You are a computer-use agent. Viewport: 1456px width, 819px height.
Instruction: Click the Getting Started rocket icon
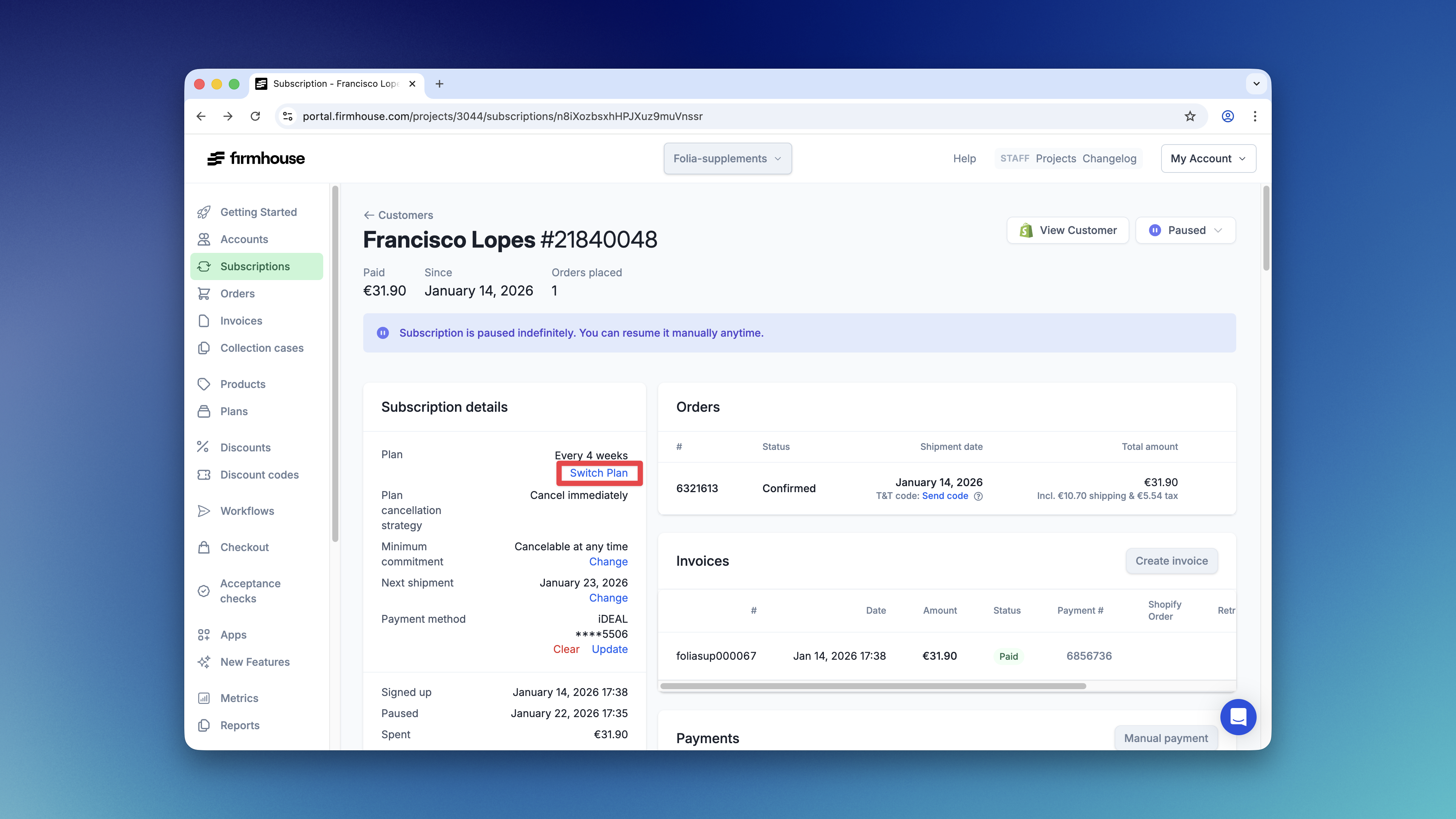point(204,212)
